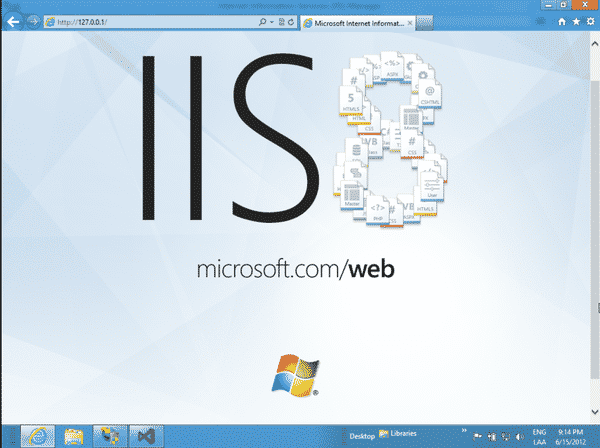Click the forward navigation arrow
The image size is (600, 448).
tap(34, 21)
